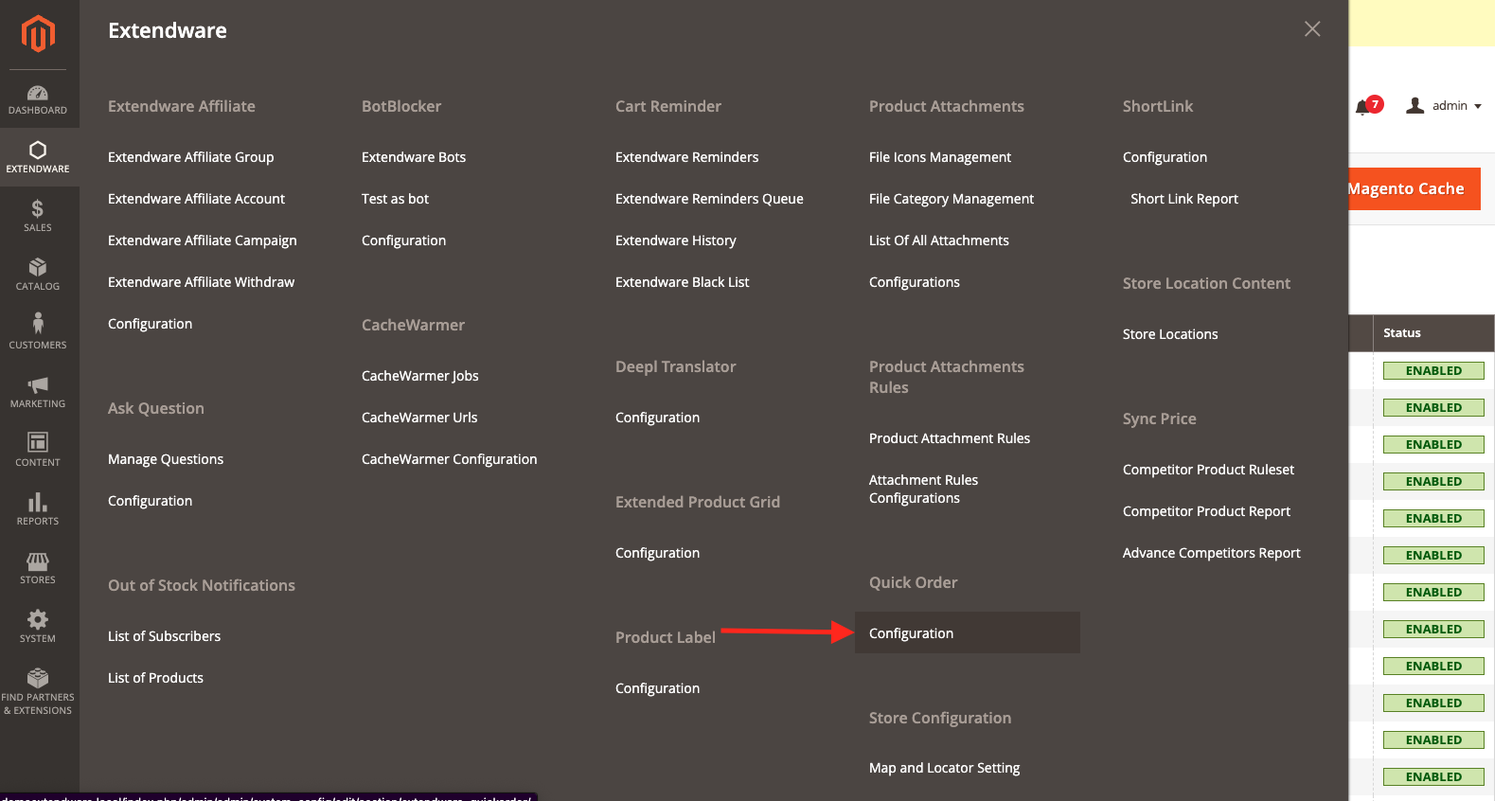Close the Extendware menu panel
Image resolution: width=1512 pixels, height=801 pixels.
(x=1312, y=29)
